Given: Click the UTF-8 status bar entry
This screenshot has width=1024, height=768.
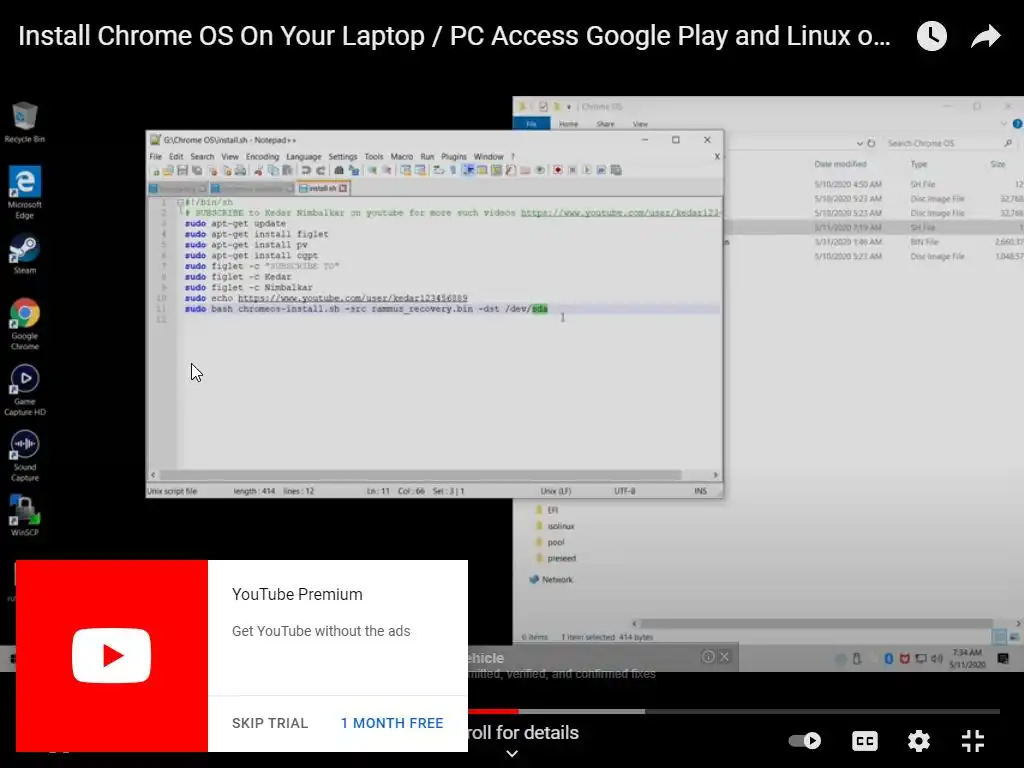Looking at the screenshot, I should pyautogui.click(x=624, y=491).
